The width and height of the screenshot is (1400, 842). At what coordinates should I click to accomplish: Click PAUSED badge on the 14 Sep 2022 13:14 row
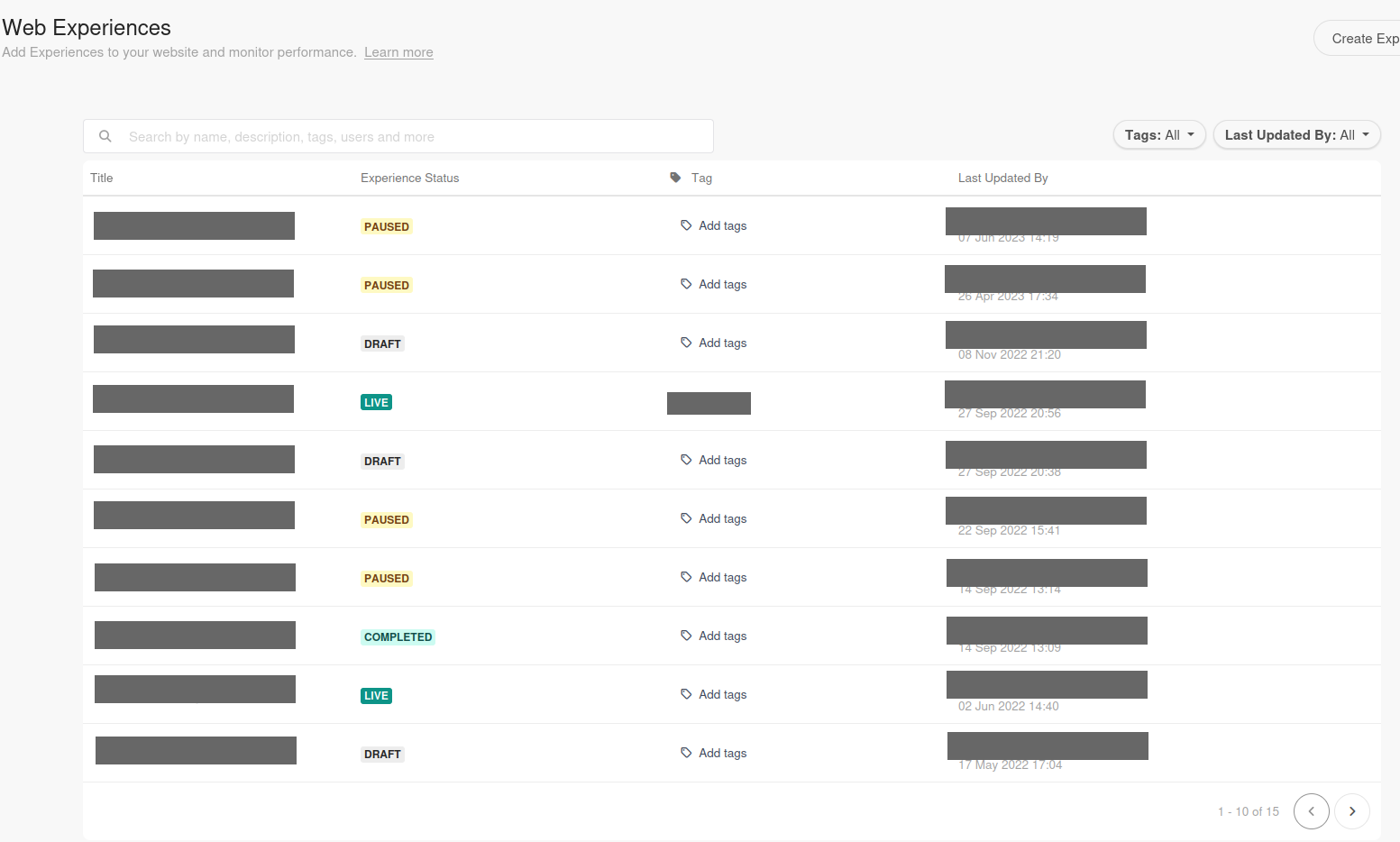point(387,578)
